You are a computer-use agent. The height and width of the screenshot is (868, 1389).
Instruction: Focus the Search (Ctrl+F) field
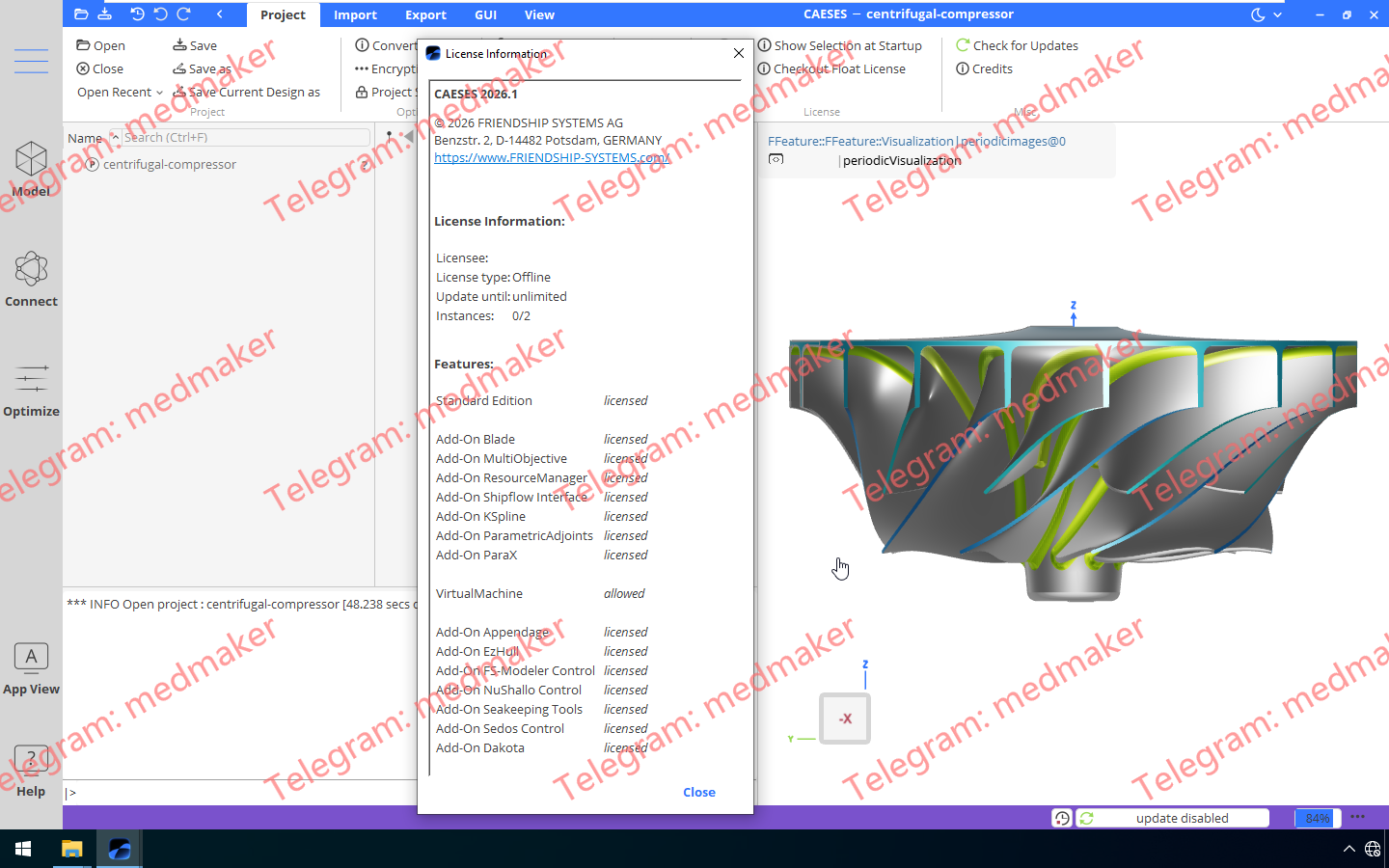245,137
